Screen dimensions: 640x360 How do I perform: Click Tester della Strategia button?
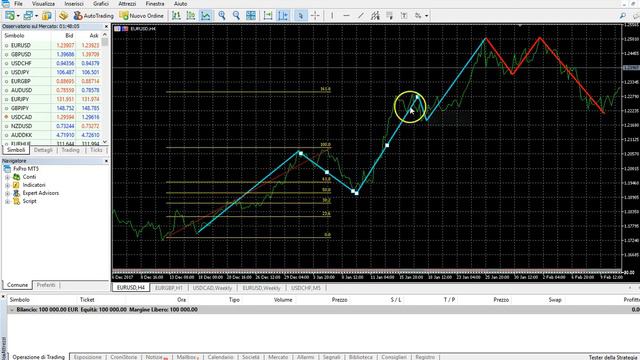(x=612, y=357)
